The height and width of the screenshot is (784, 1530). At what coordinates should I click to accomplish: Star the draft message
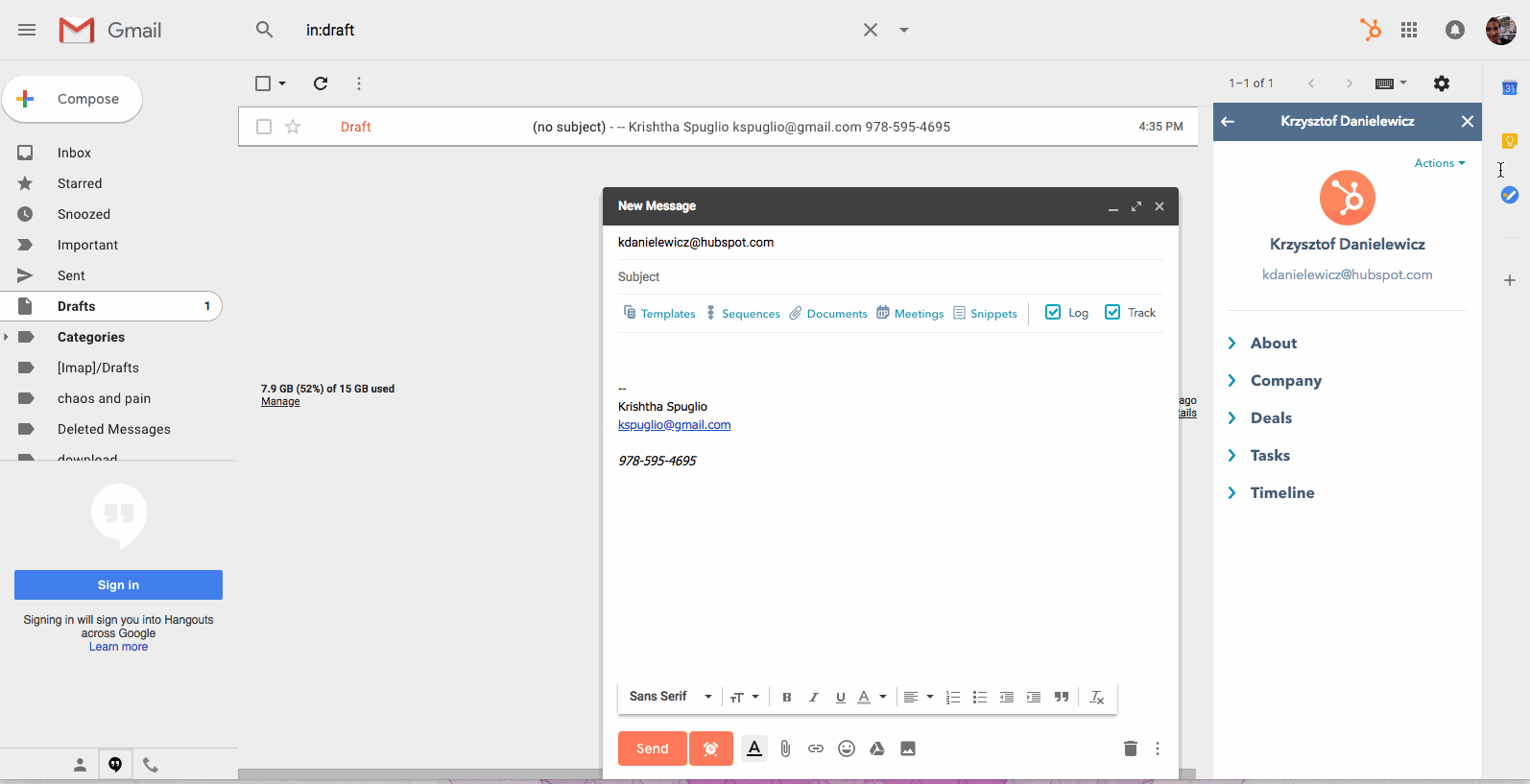click(x=293, y=127)
